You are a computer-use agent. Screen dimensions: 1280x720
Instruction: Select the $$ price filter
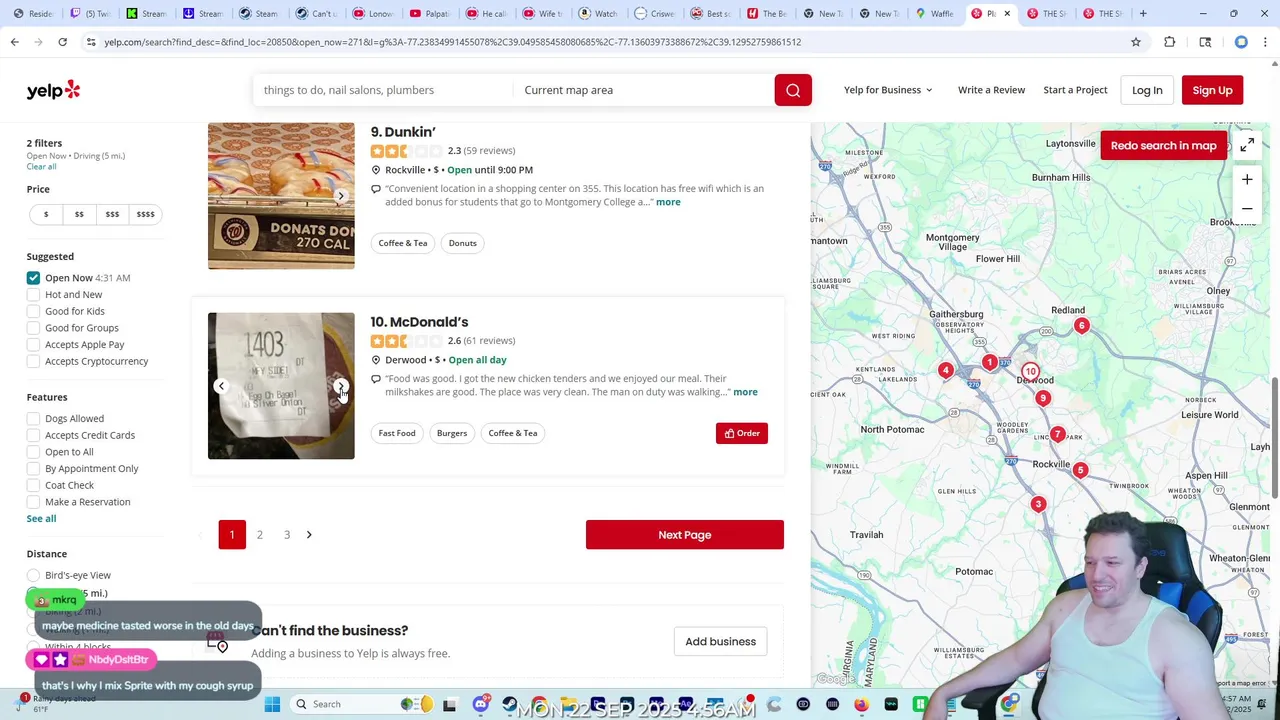coord(79,214)
